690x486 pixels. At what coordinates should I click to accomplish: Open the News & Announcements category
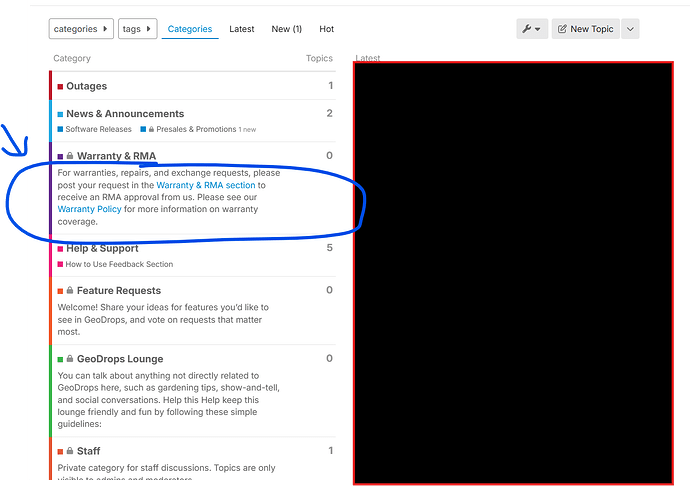(x=125, y=114)
